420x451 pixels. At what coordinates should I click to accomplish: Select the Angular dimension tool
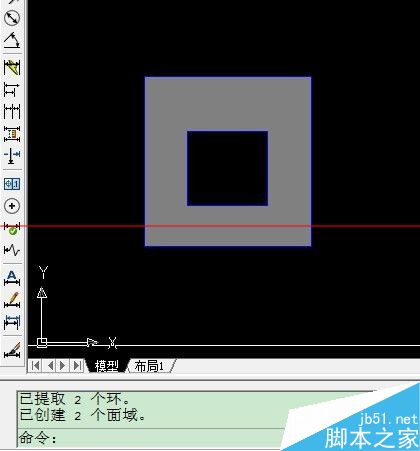point(12,40)
